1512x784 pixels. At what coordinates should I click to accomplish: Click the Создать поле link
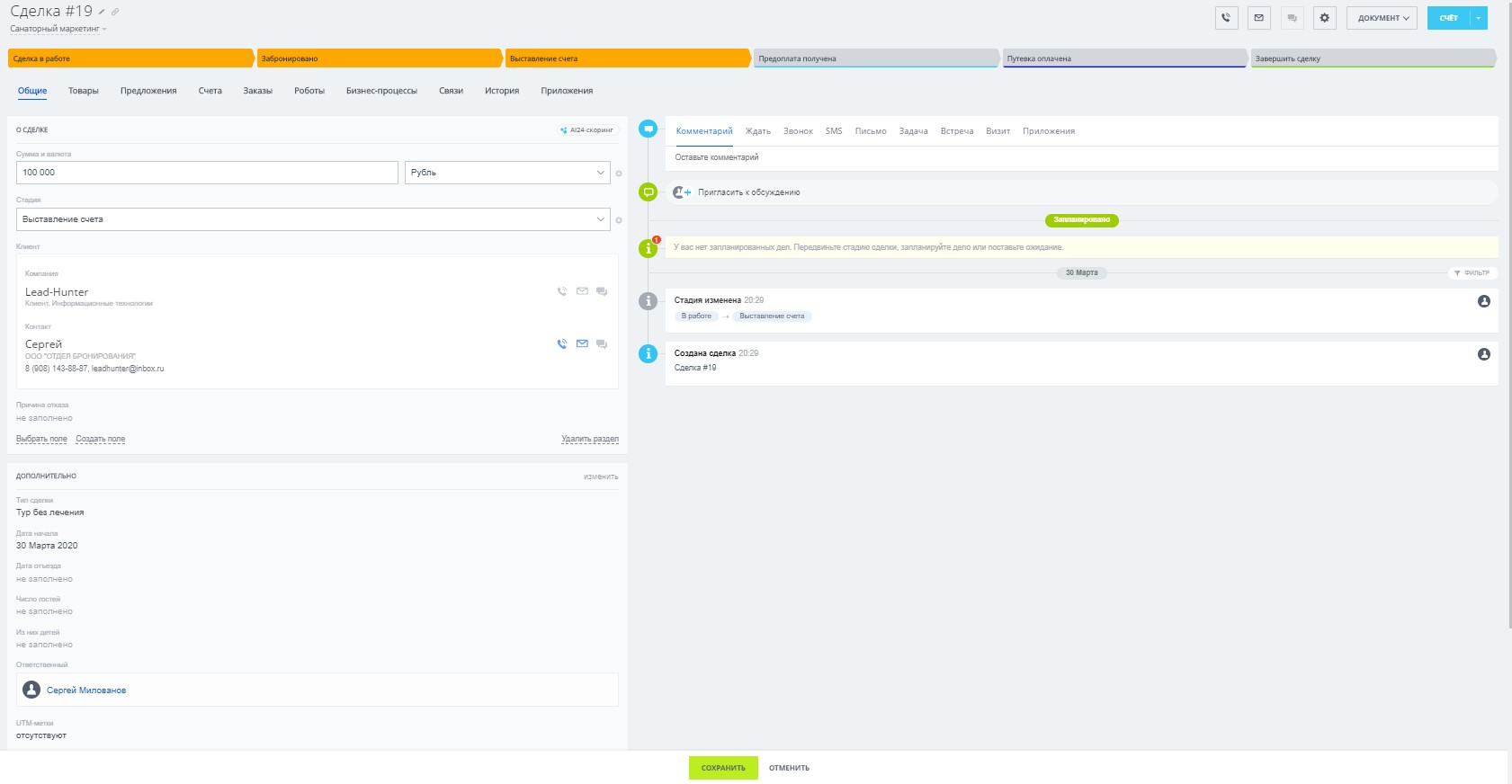(x=101, y=440)
